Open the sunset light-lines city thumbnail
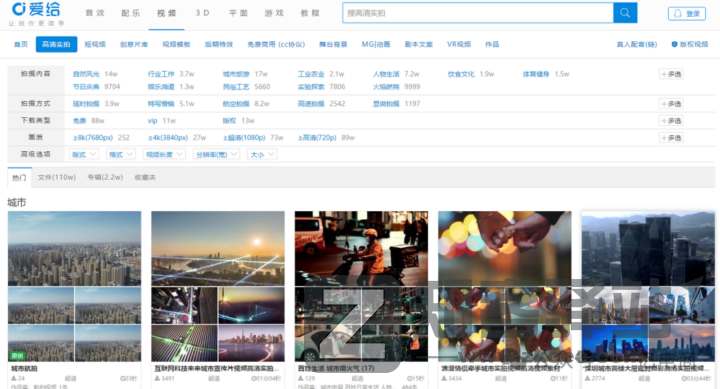 tap(218, 248)
